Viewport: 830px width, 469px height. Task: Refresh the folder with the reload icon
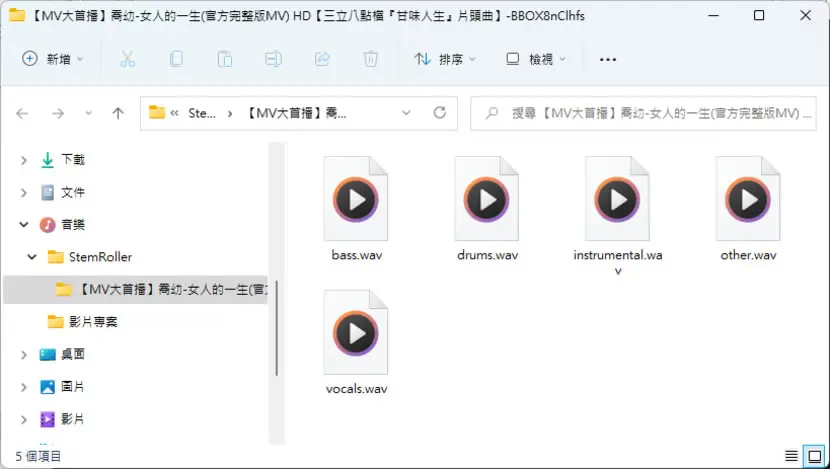coord(439,113)
